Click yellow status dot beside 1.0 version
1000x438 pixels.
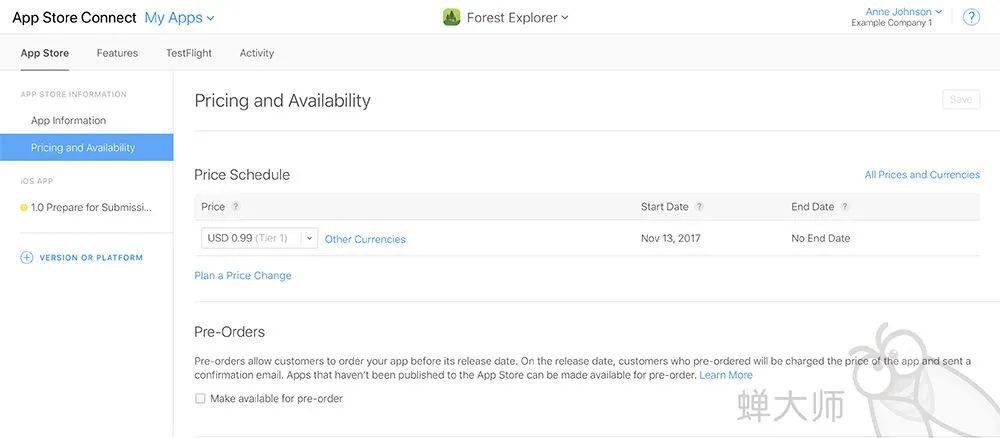(24, 208)
